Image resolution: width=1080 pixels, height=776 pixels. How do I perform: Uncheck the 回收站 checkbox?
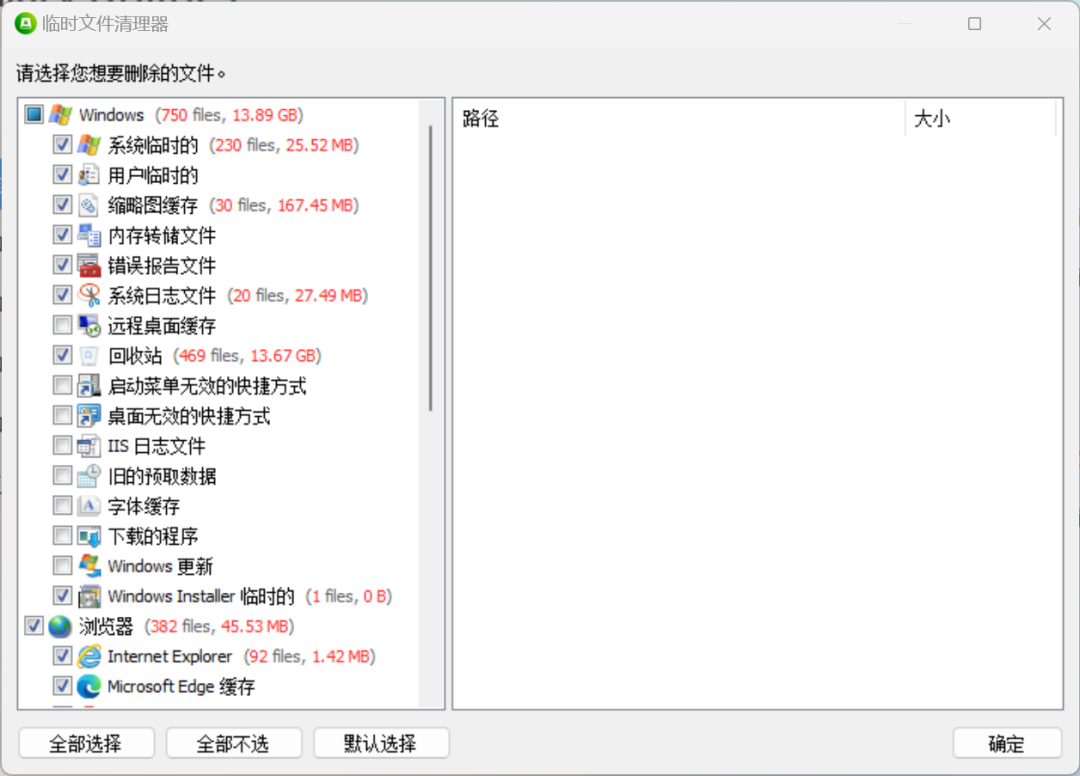[62, 355]
